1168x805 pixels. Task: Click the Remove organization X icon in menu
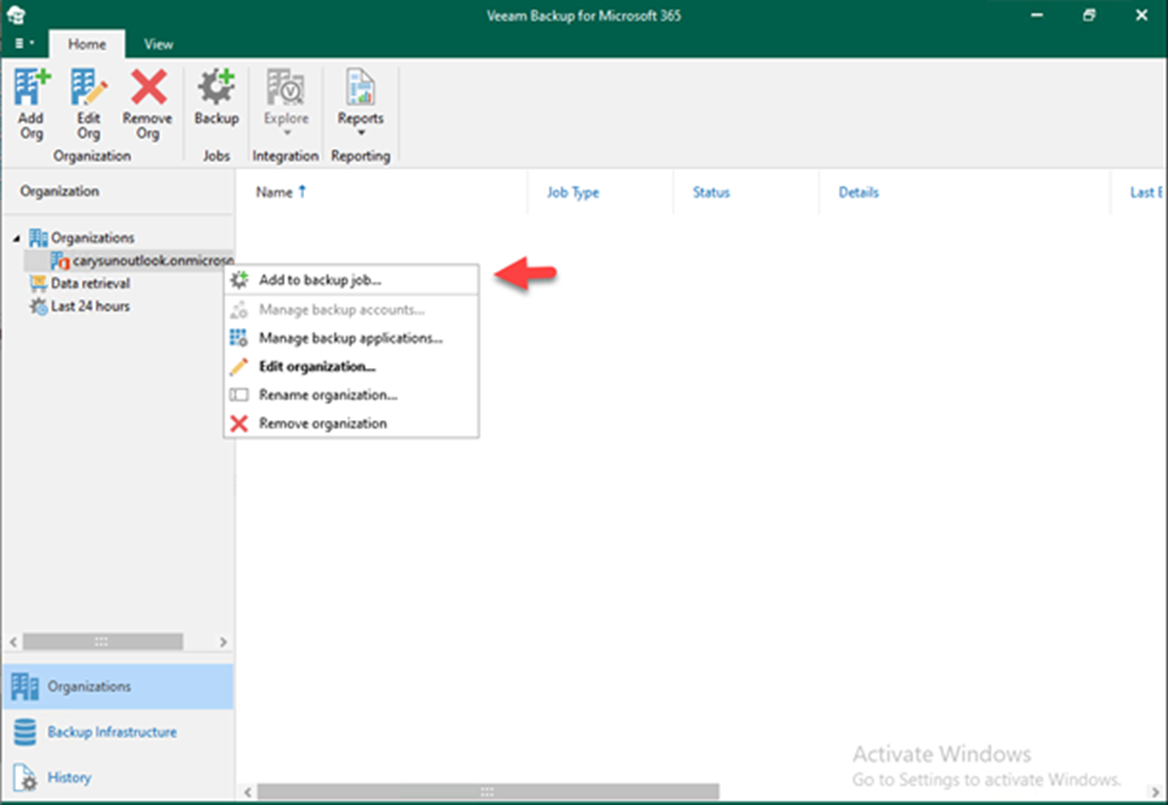coord(239,423)
